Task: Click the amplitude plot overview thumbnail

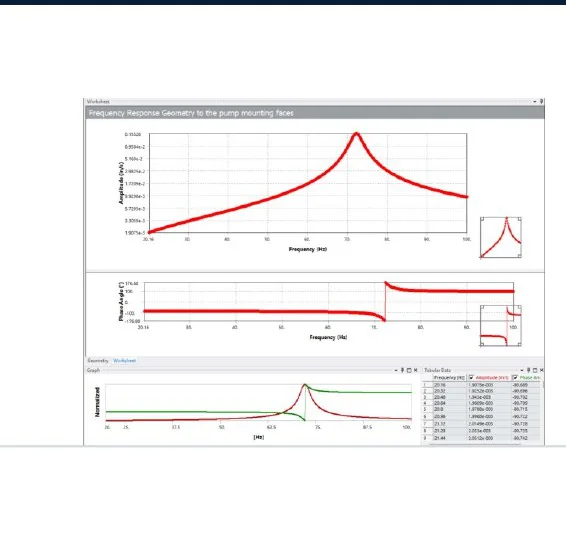Action: coord(500,237)
